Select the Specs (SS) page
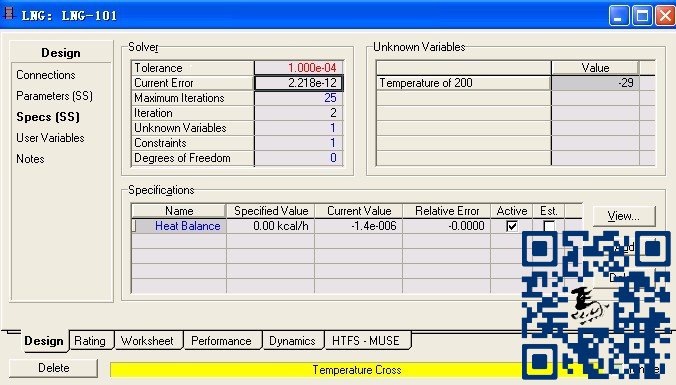 point(48,117)
